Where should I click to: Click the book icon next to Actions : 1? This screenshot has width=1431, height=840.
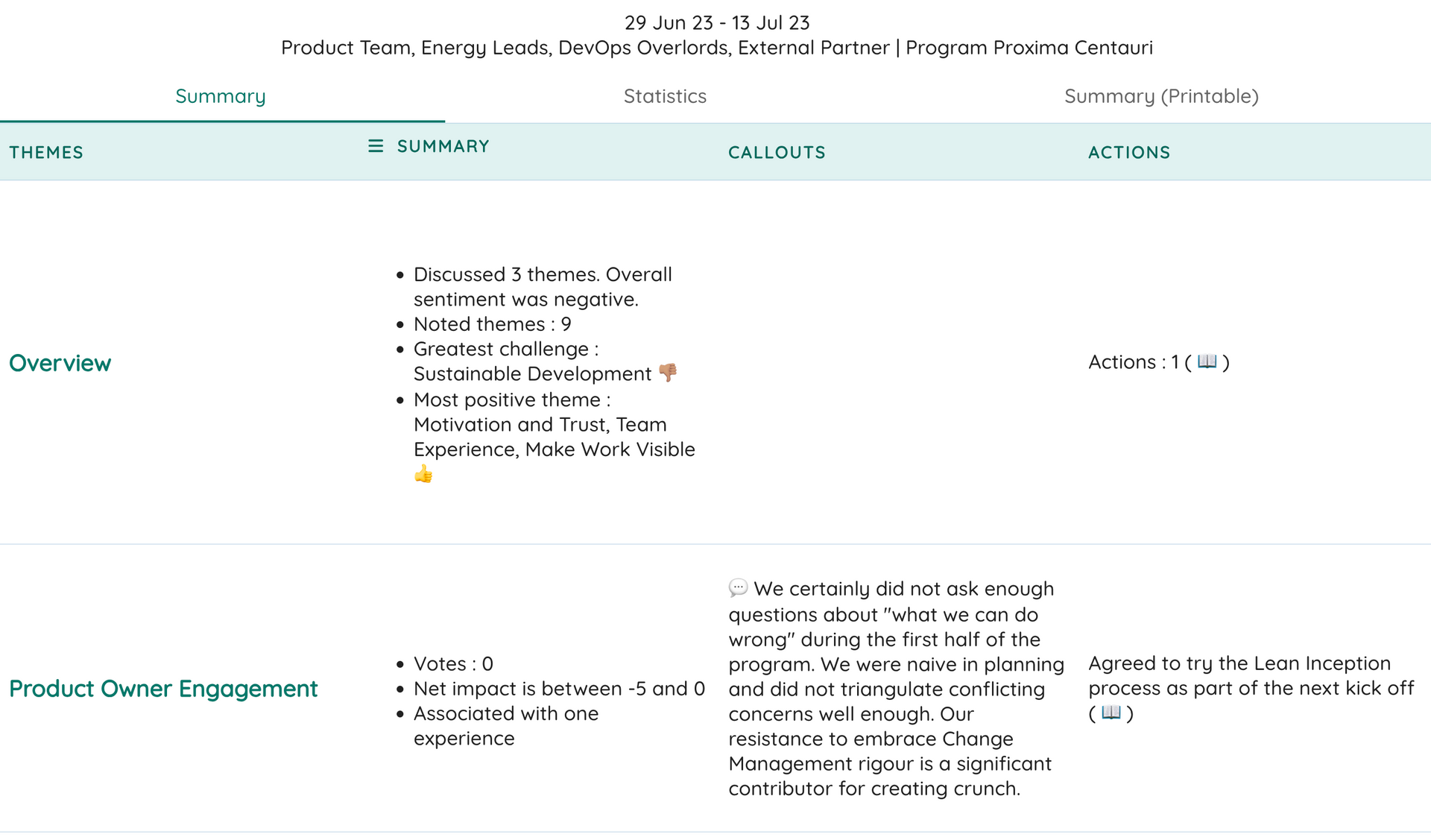click(x=1208, y=362)
